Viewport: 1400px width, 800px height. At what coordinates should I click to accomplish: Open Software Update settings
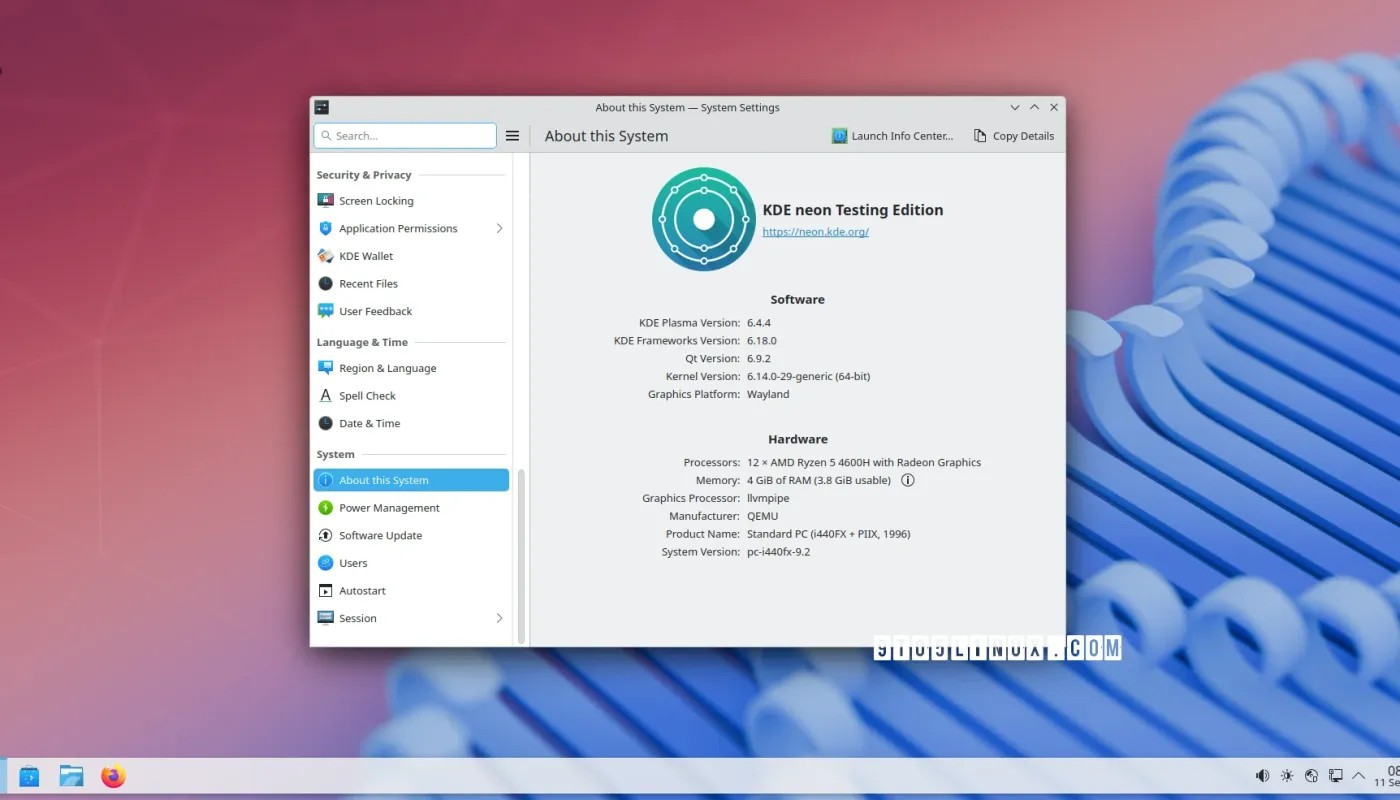coord(381,535)
